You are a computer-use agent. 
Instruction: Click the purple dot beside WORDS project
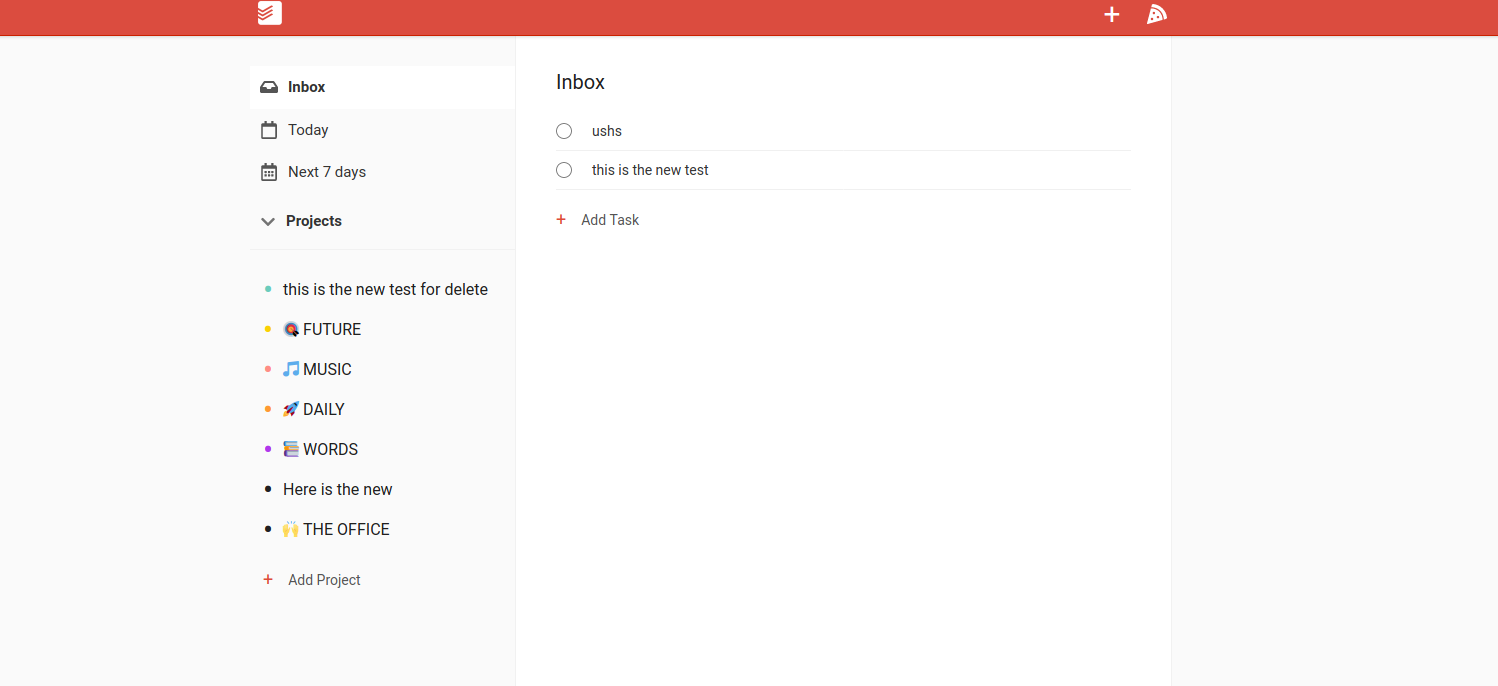point(268,449)
